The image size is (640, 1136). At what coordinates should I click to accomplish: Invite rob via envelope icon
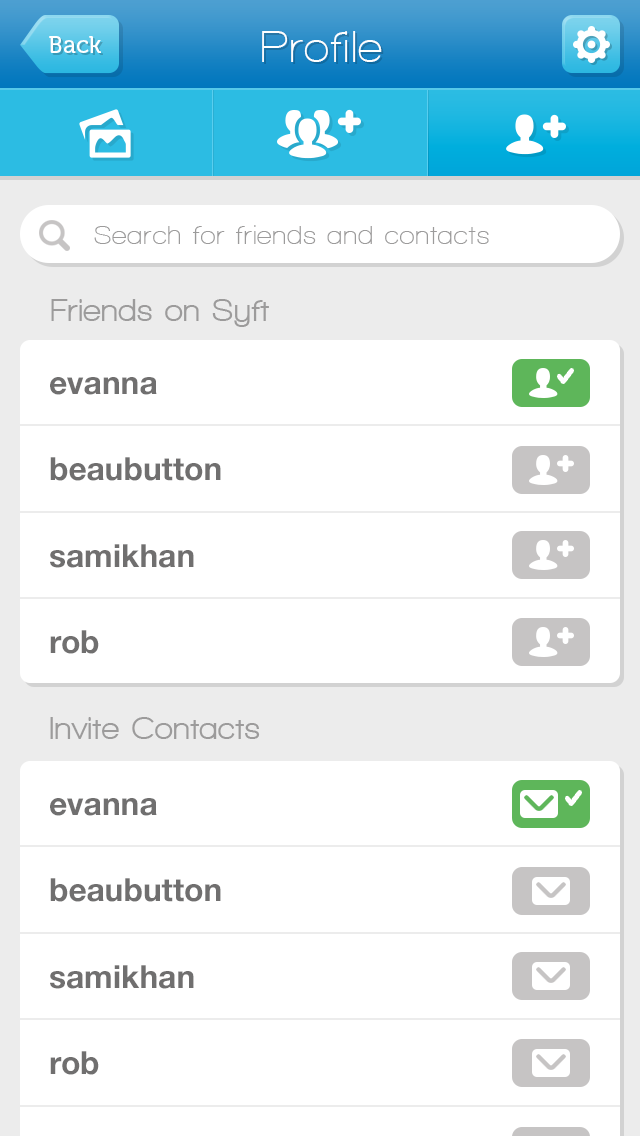pos(550,1063)
